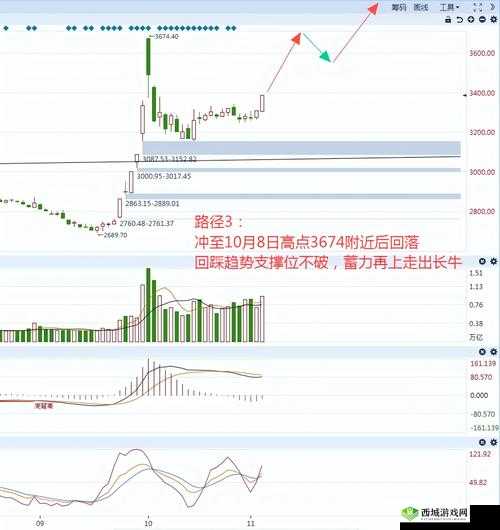Open main chart settings gear at top
Screen dimensions: 500x530
coord(494,20)
